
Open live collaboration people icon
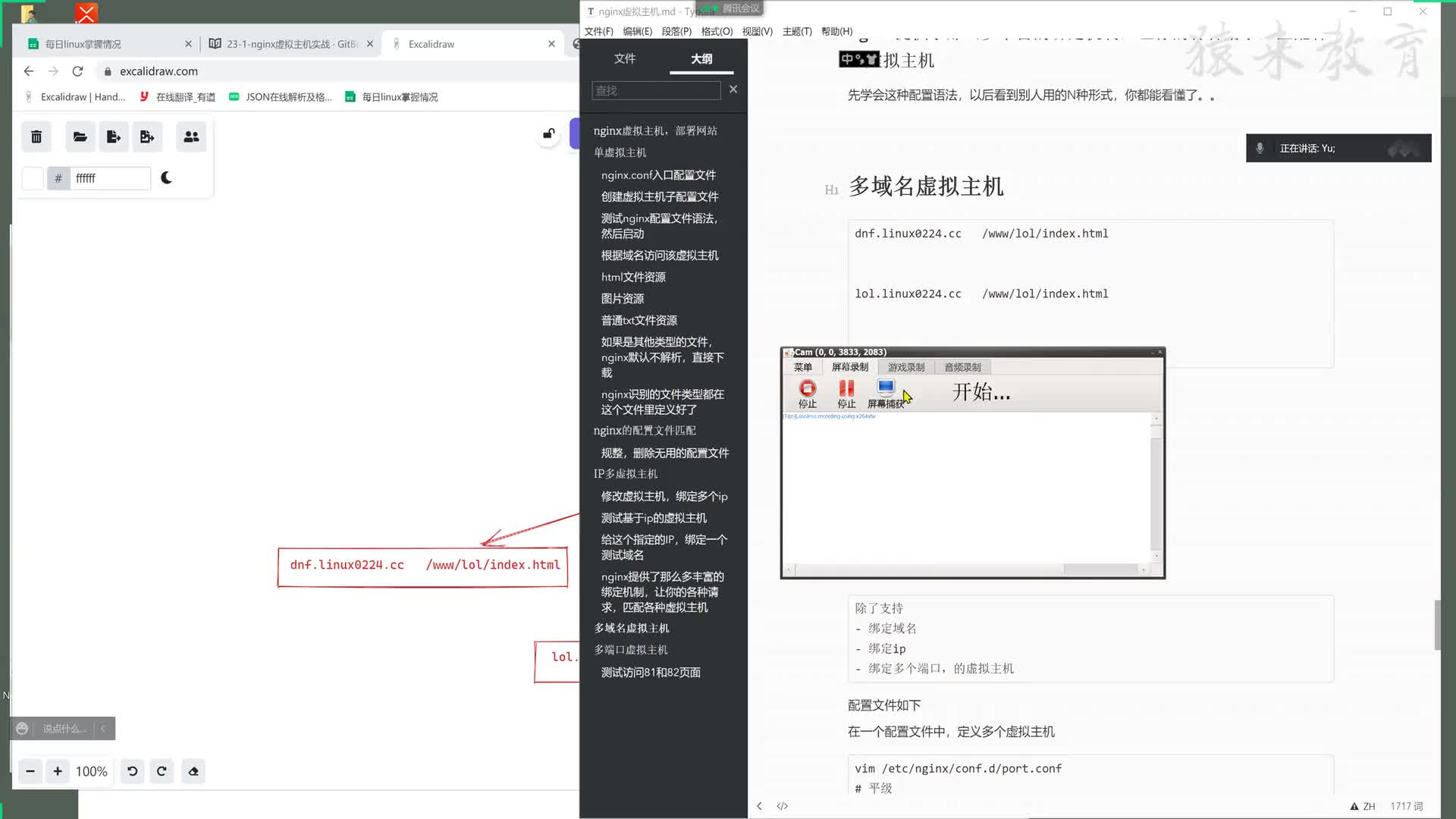(x=191, y=137)
